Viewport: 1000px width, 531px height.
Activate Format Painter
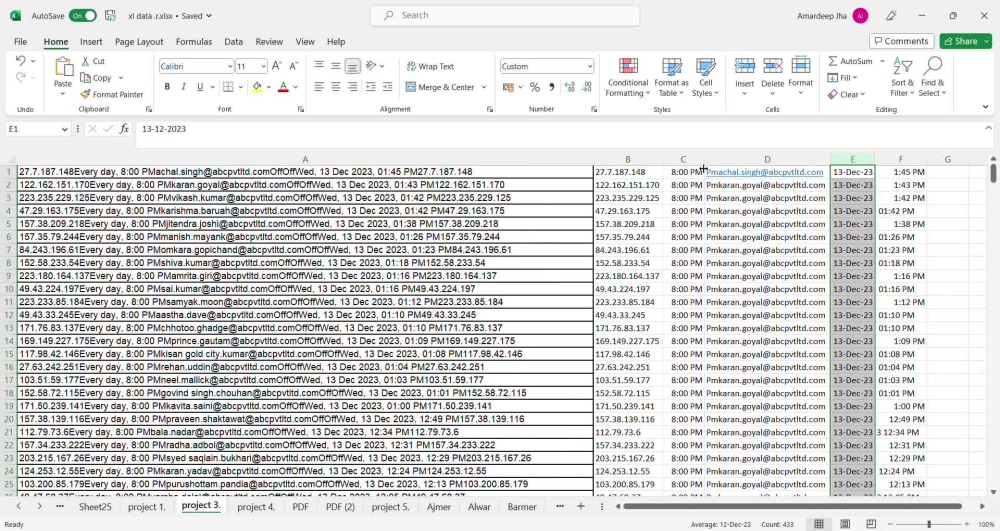(112, 94)
